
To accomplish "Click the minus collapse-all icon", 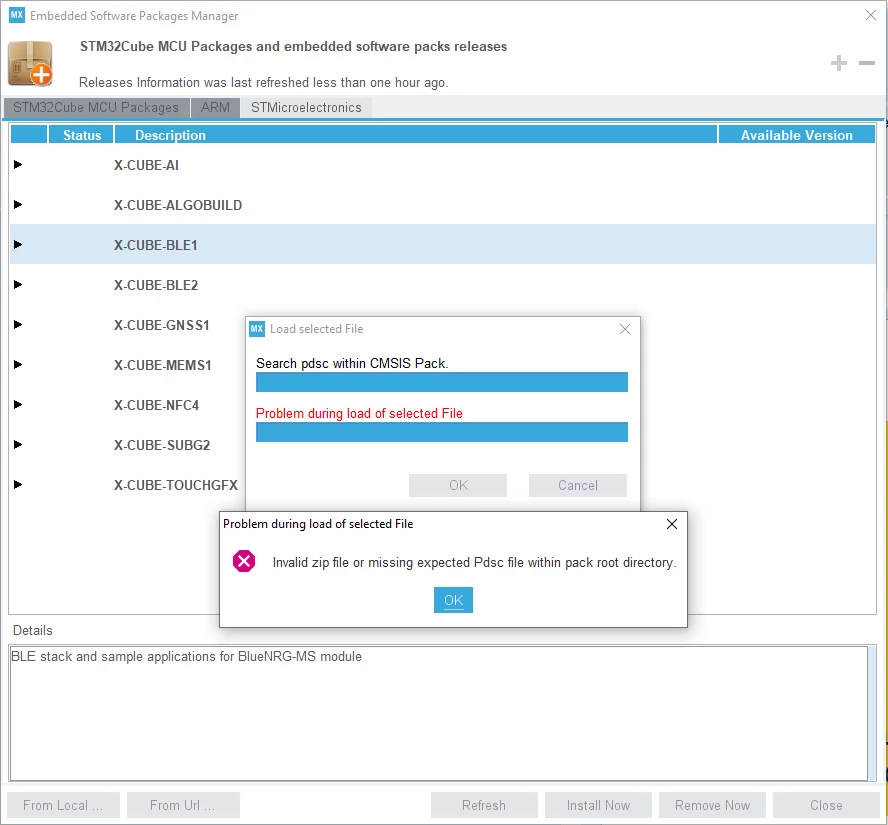I will coord(866,63).
